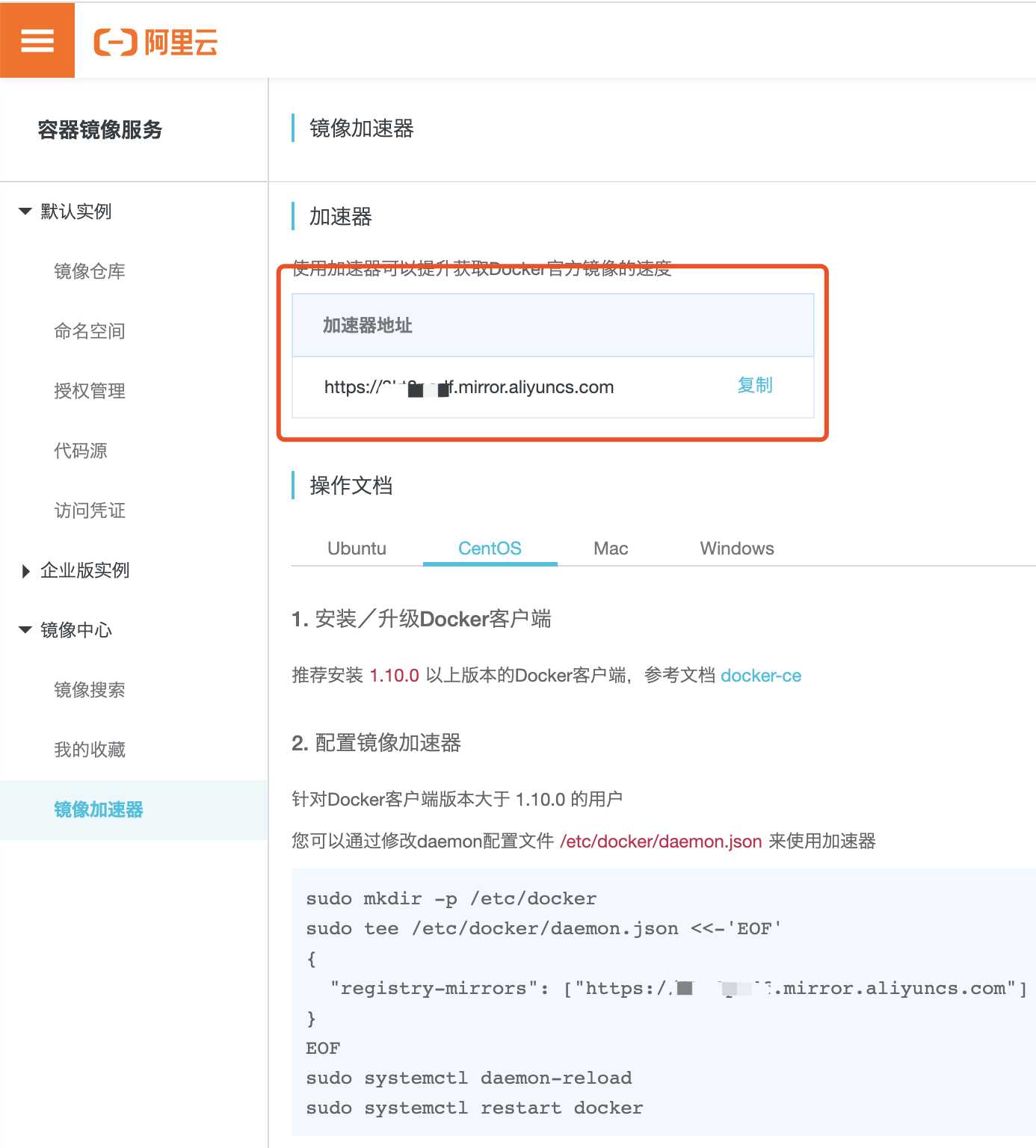Open 访问凭证 in sidebar
Screen dimensions: 1036x1148
(90, 510)
